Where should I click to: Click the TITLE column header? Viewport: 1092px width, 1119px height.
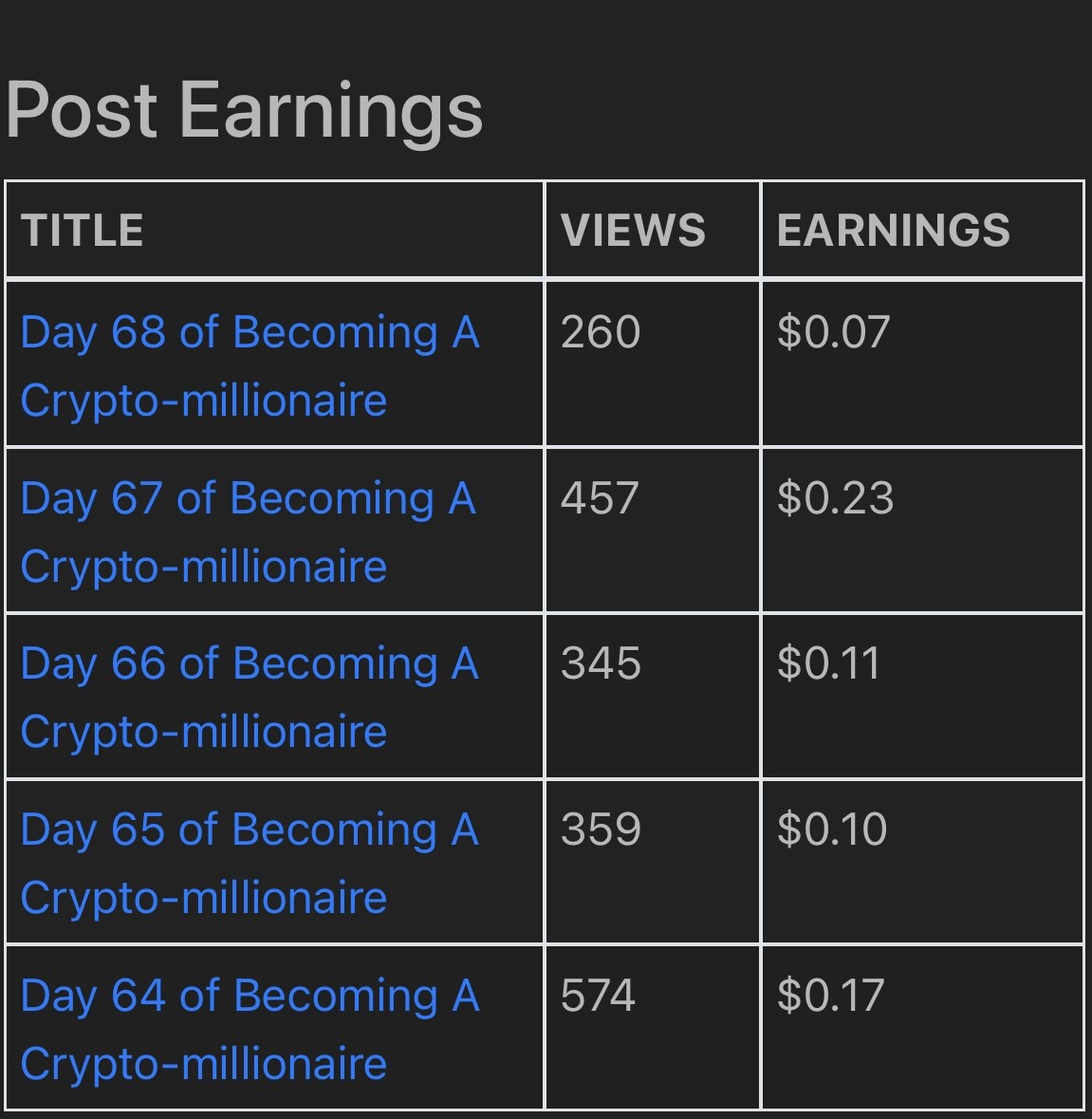click(x=82, y=230)
